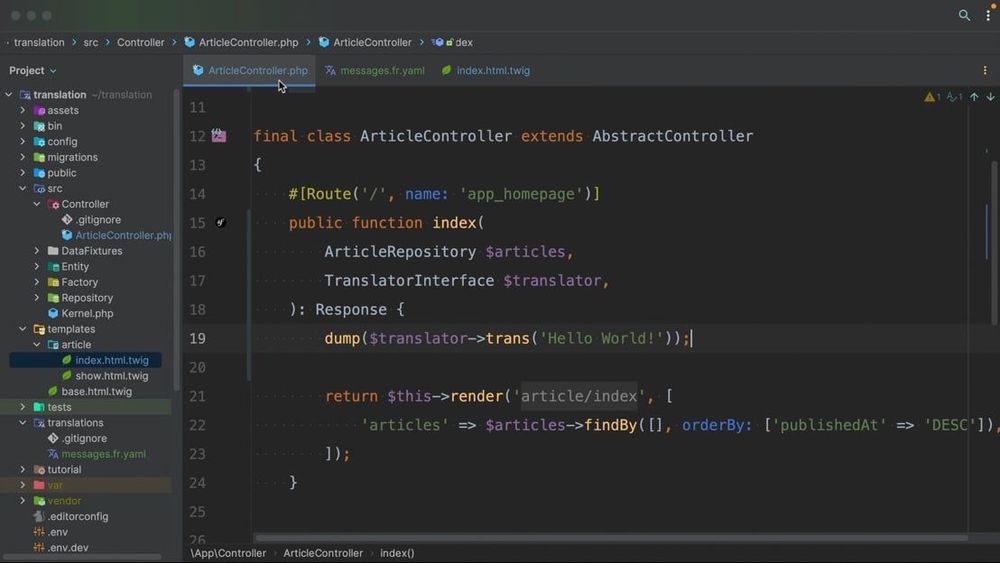This screenshot has height=563, width=1000.
Task: Collapse the translations folder
Action: pyautogui.click(x=22, y=423)
